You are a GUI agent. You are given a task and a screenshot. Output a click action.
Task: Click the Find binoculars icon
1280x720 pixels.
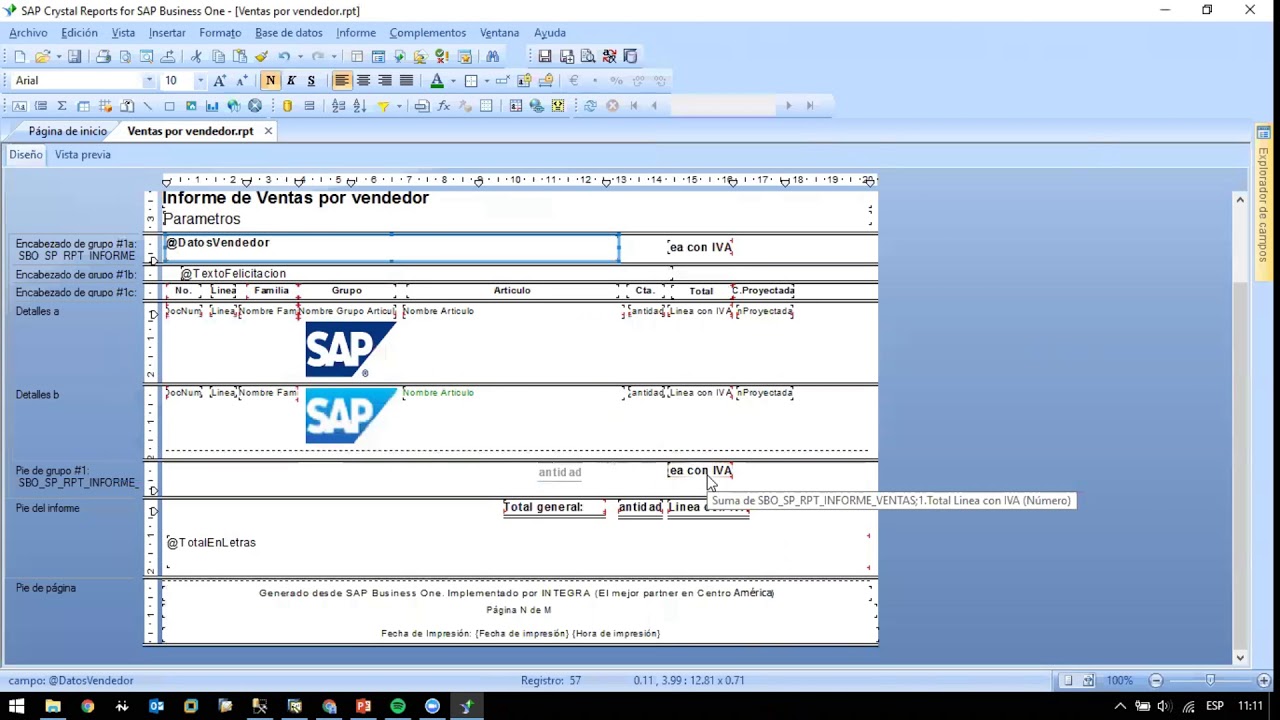(x=492, y=57)
